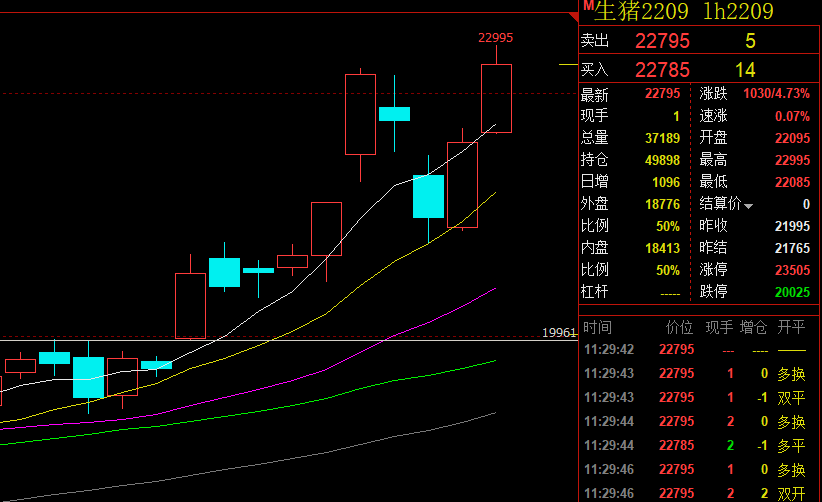The image size is (822, 502).
Task: Click the 卖出 price 22795
Action: point(662,41)
